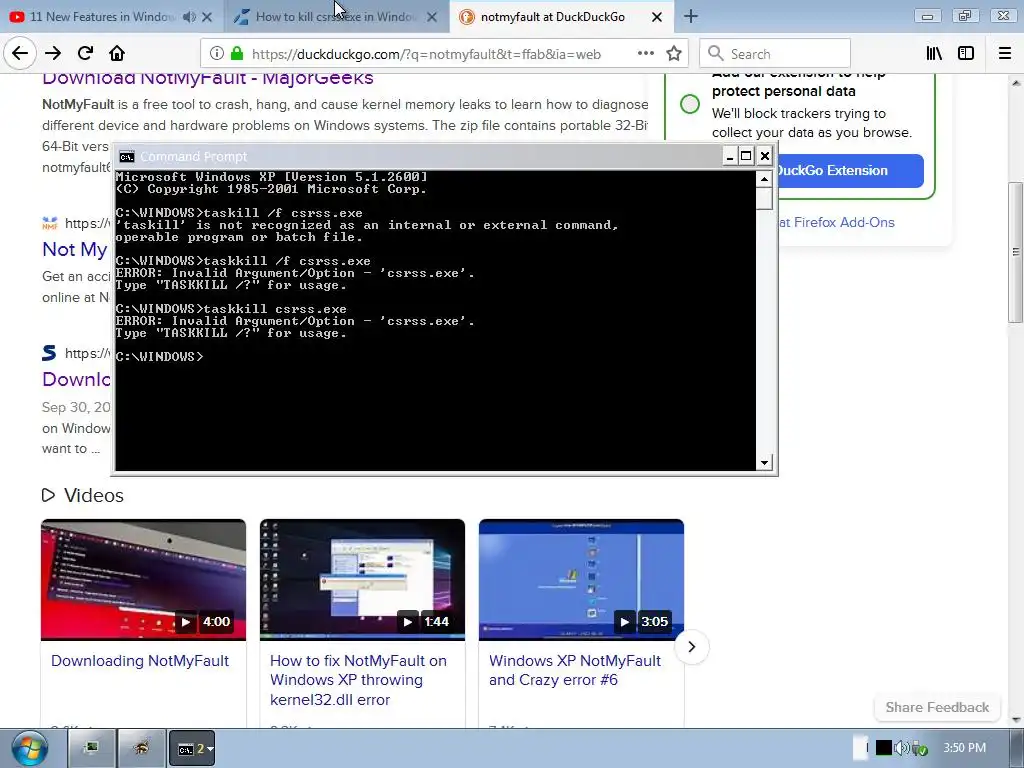Go forward with the browser forward arrow
1024x768 pixels.
pyautogui.click(x=53, y=54)
